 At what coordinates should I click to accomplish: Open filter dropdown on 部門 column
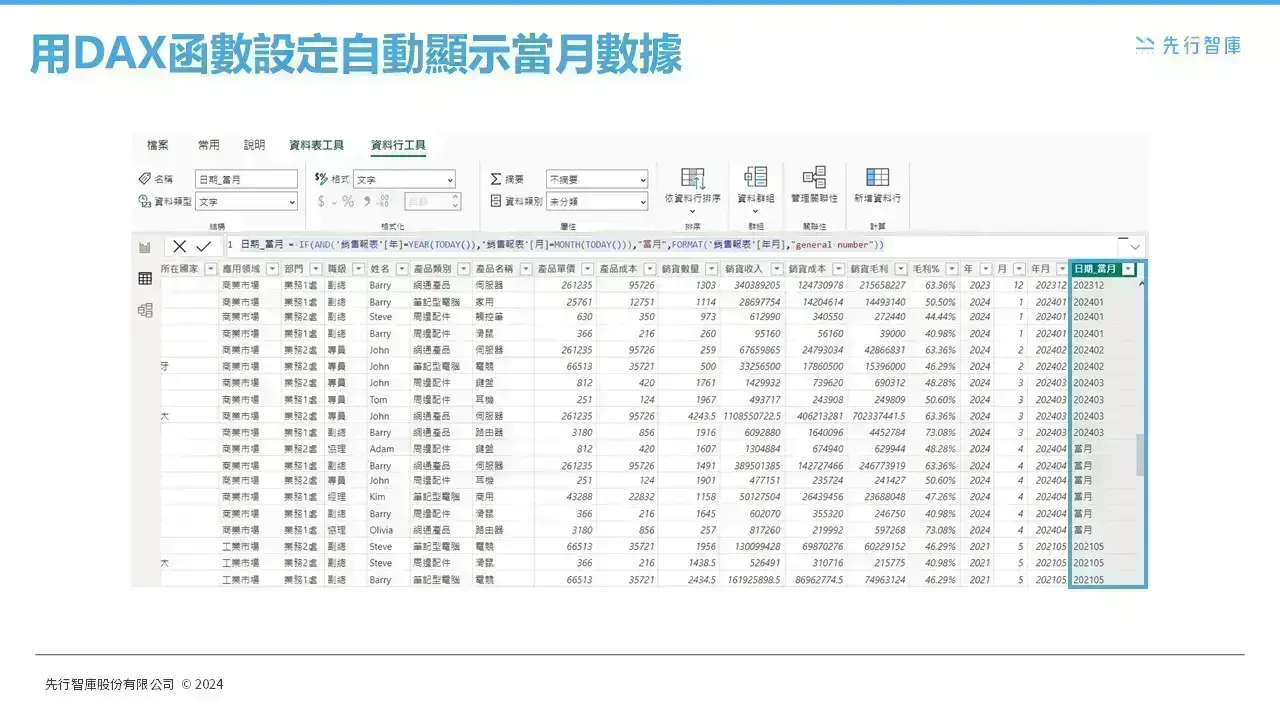pyautogui.click(x=316, y=269)
